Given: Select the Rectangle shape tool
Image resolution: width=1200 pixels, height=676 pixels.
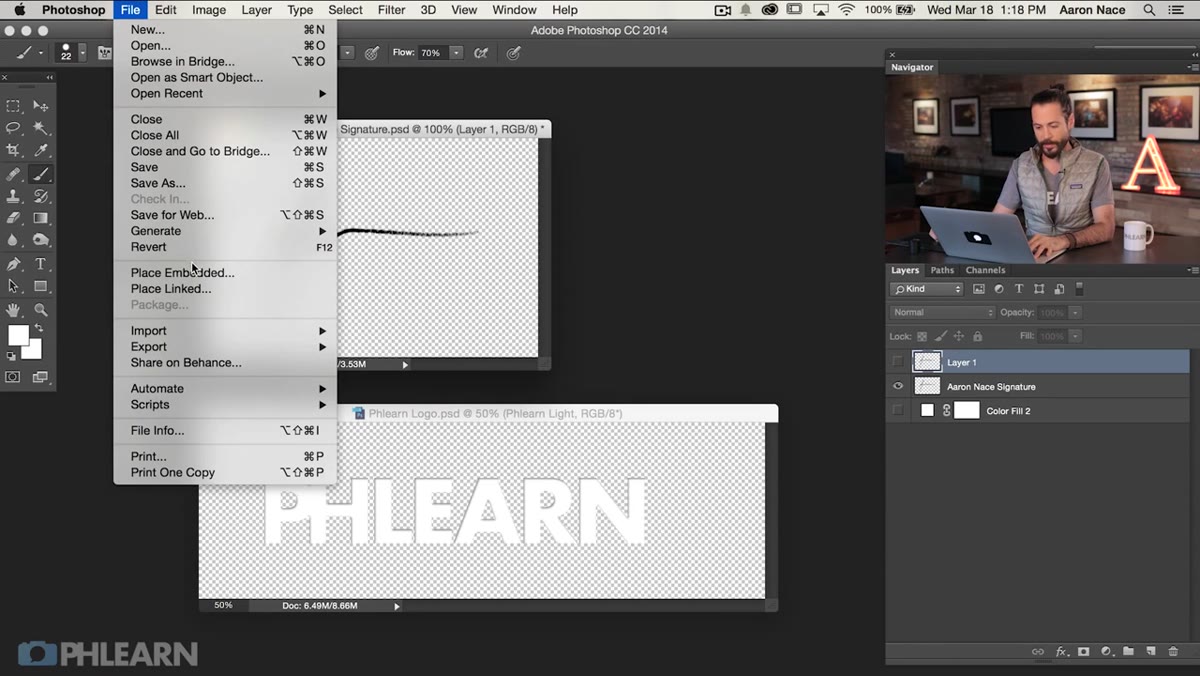Looking at the screenshot, I should click(41, 286).
